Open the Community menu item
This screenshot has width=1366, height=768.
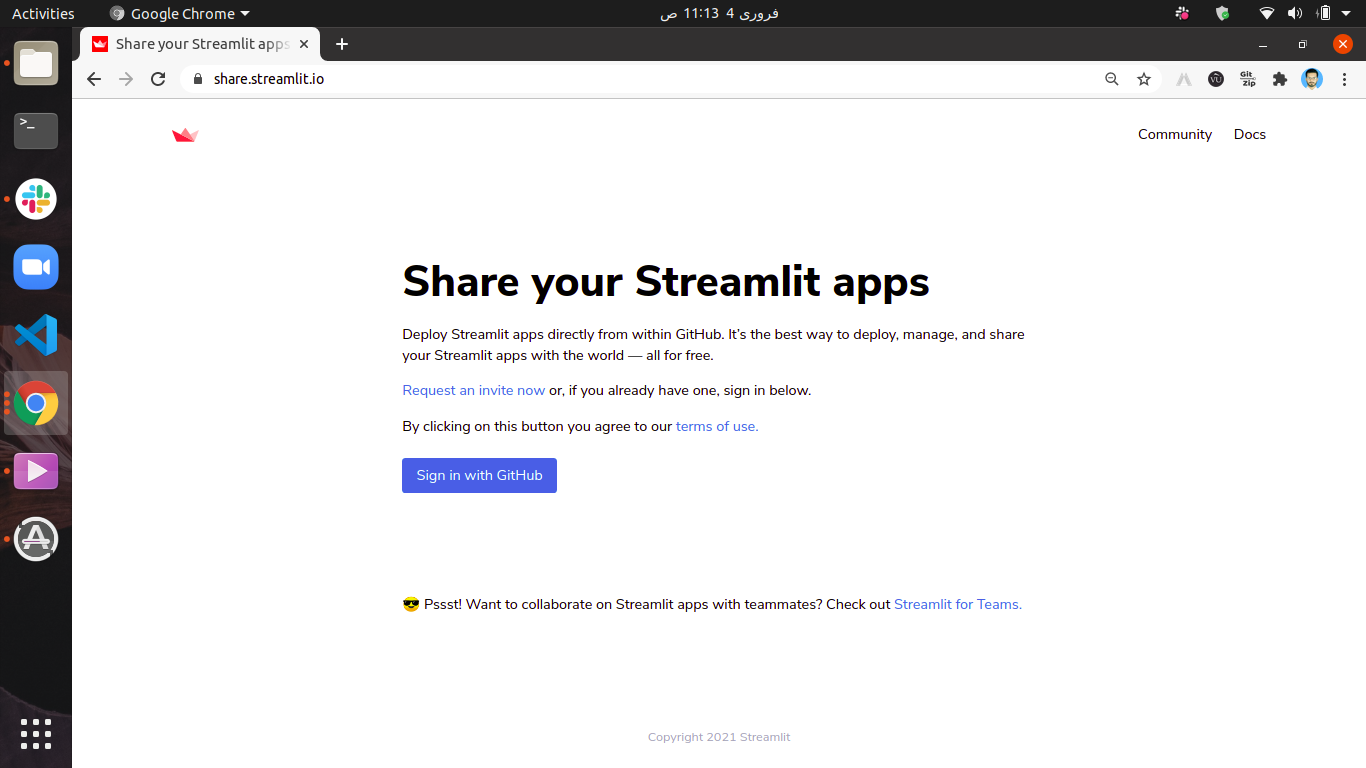(1174, 134)
